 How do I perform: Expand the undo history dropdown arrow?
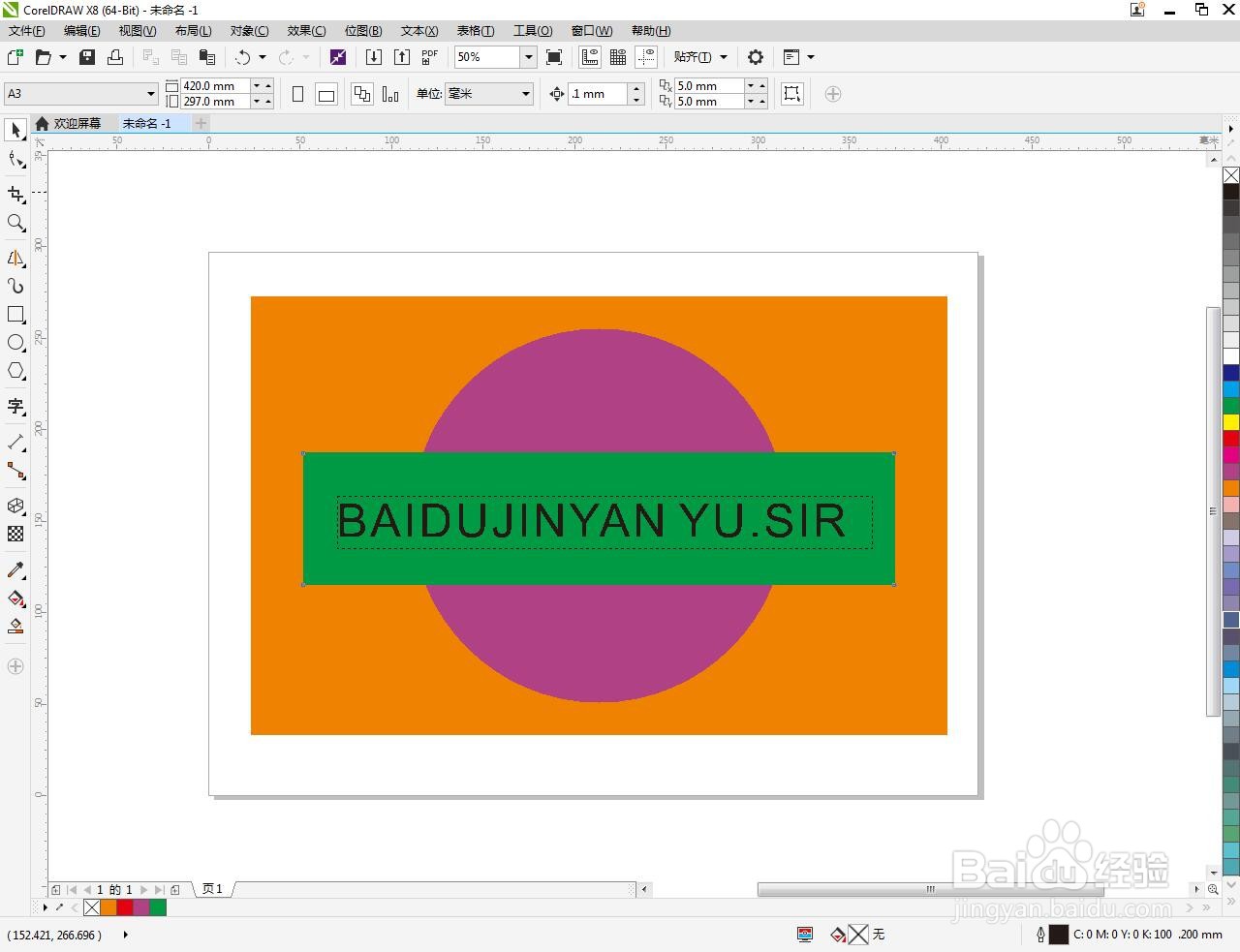pos(262,57)
